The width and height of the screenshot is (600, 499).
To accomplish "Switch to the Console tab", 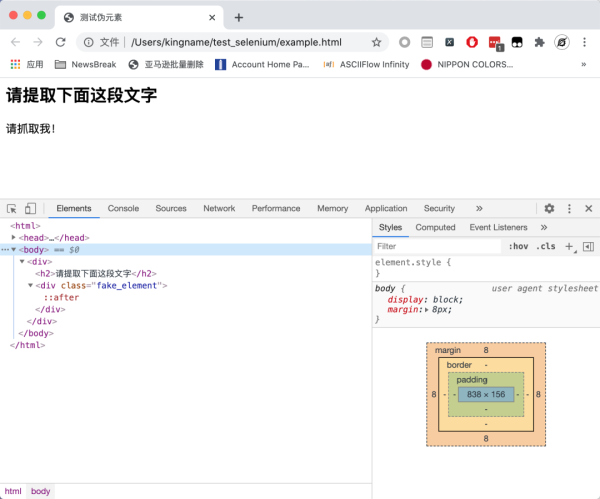I will pos(123,208).
